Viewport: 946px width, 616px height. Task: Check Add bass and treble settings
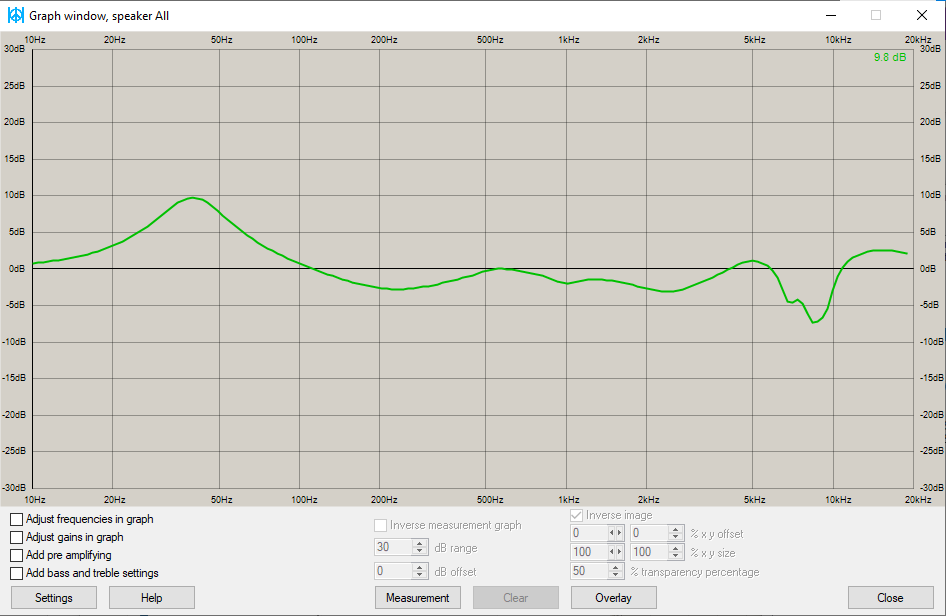point(17,573)
